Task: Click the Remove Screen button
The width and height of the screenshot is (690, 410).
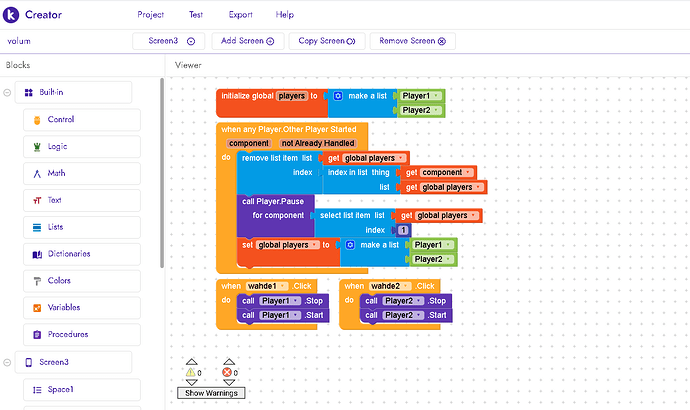Action: pos(414,41)
